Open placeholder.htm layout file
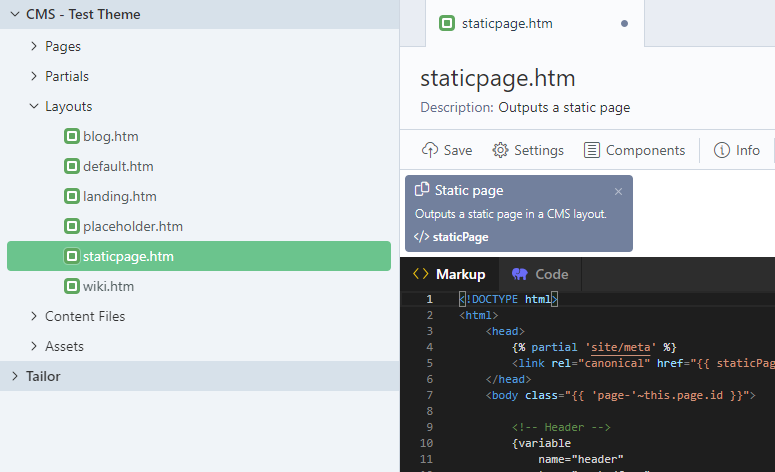Viewport: 775px width, 472px height. click(133, 226)
